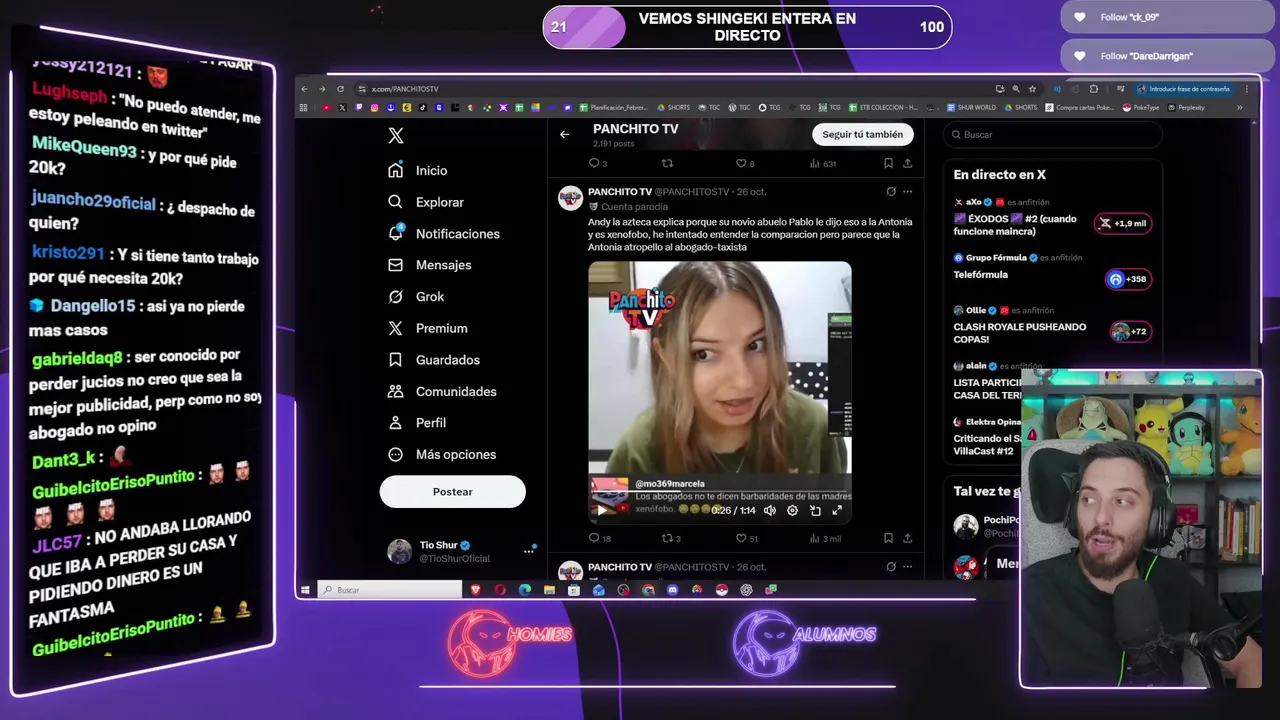The image size is (1280, 720).
Task: Open SHUR WORLD bookmark
Action: point(971,108)
